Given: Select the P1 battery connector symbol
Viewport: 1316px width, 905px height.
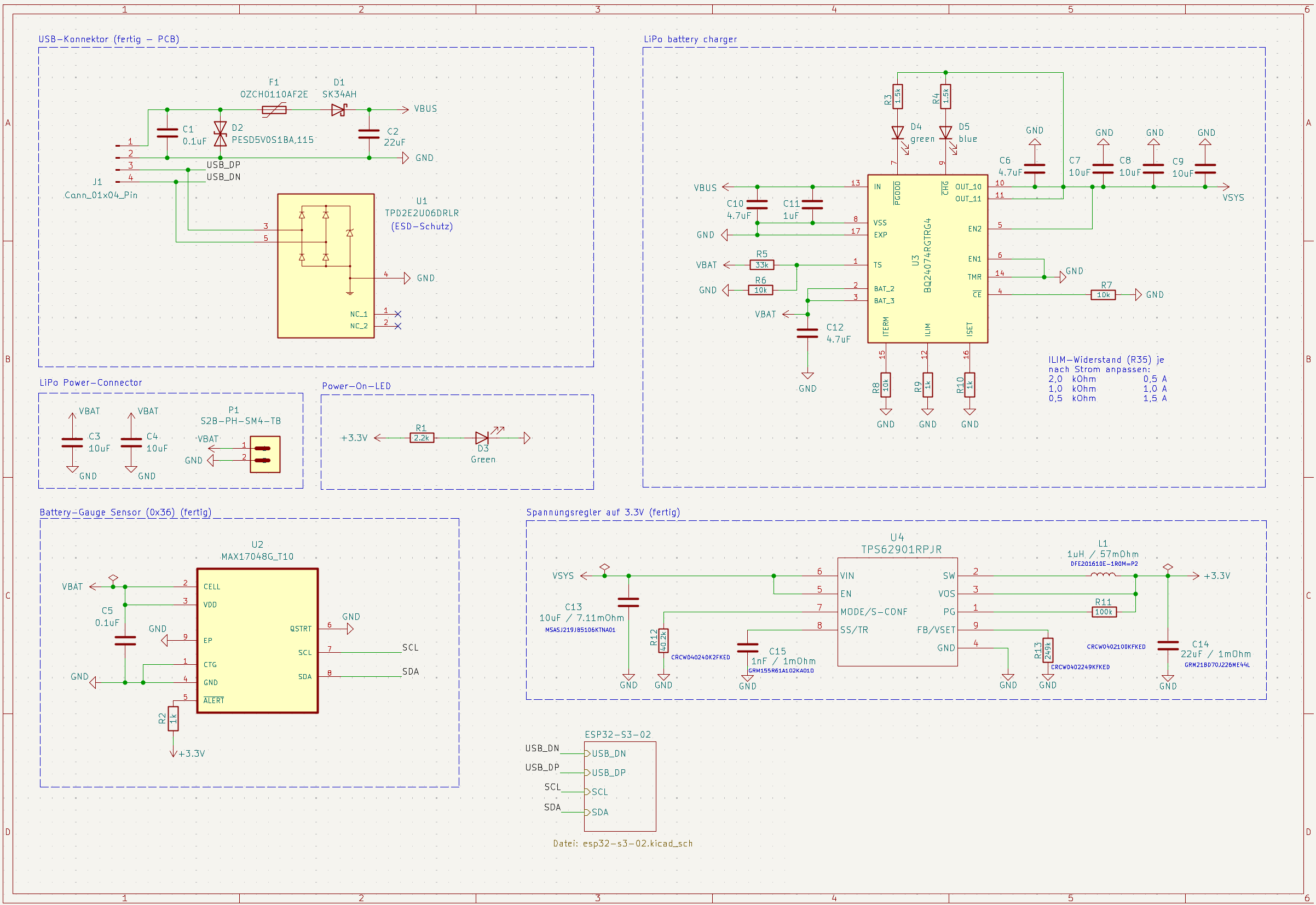Looking at the screenshot, I should 265,455.
